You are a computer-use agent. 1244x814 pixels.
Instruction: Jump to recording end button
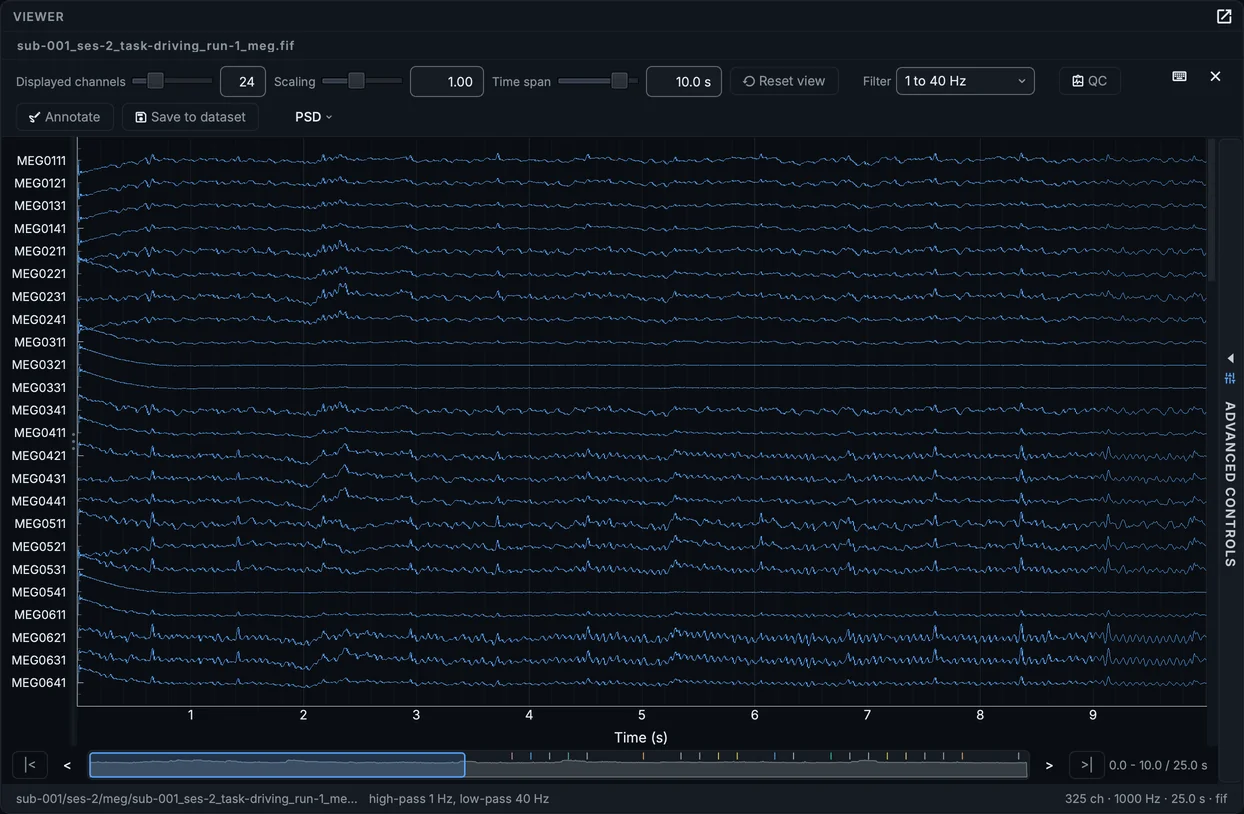(x=1086, y=765)
